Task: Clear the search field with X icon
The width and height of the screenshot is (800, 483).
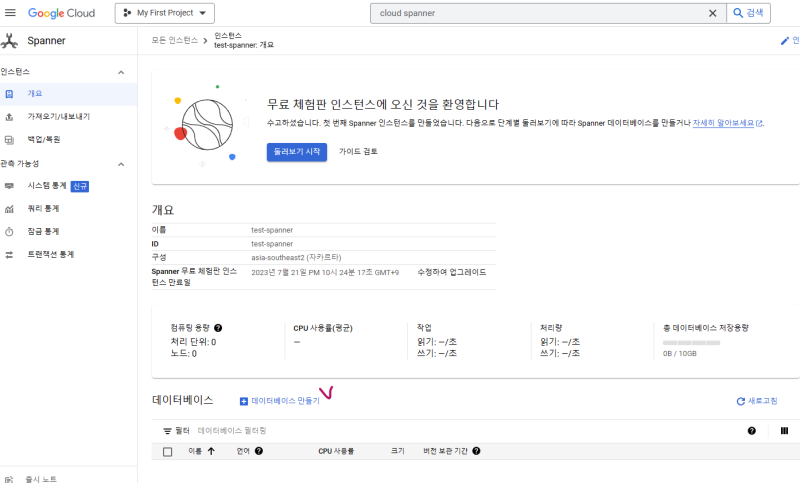Action: (x=712, y=13)
